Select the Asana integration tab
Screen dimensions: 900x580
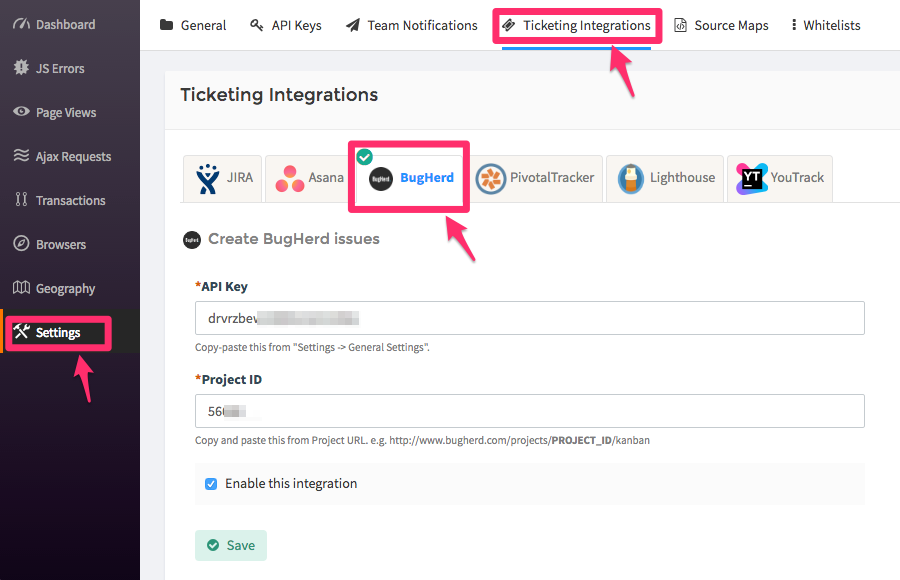[x=307, y=179]
